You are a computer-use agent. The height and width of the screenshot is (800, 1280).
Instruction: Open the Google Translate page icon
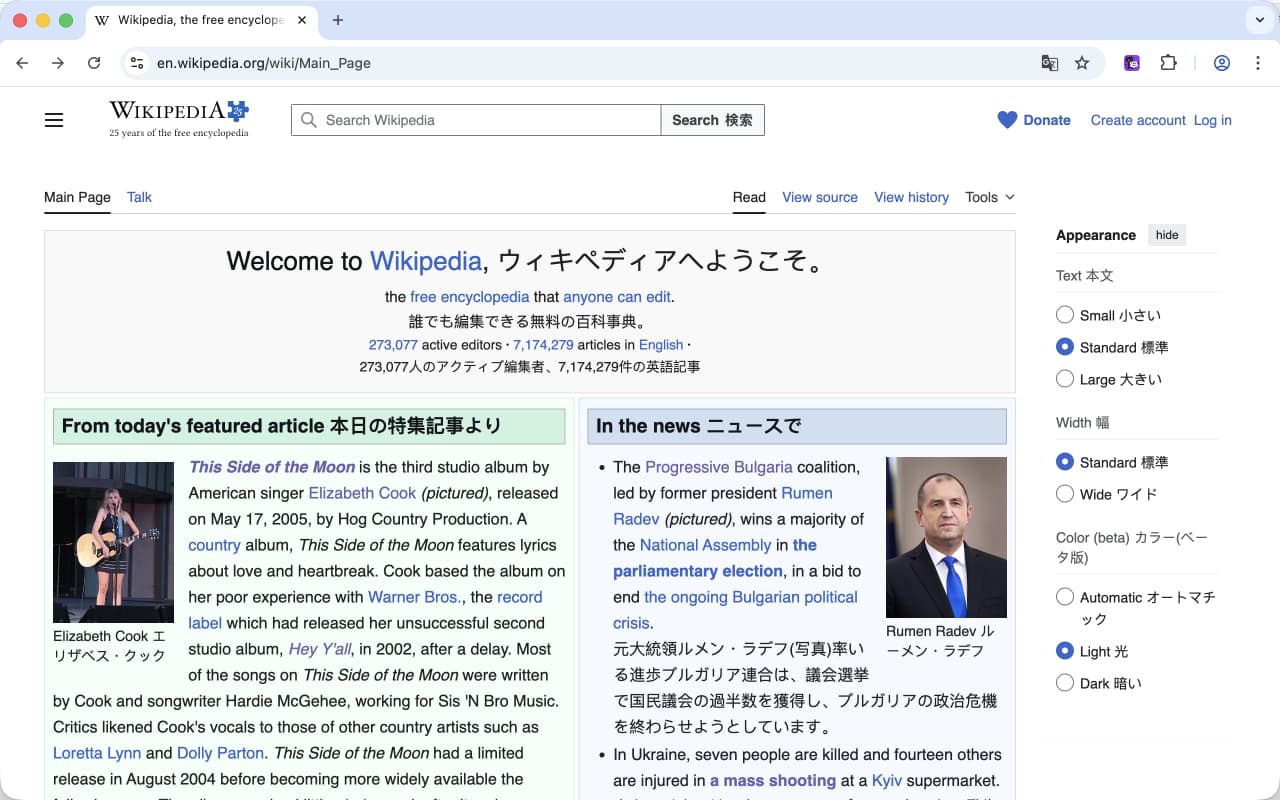tap(1049, 63)
